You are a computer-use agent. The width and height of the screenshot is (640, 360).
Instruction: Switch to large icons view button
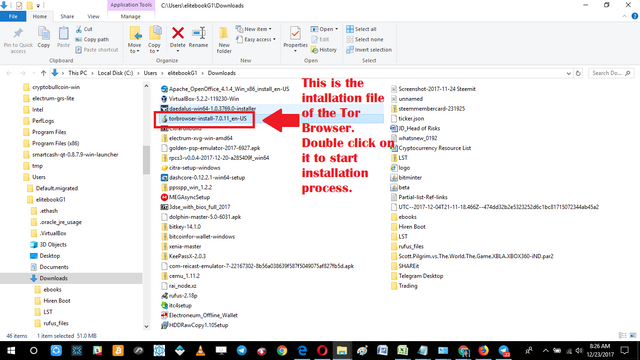(633, 336)
